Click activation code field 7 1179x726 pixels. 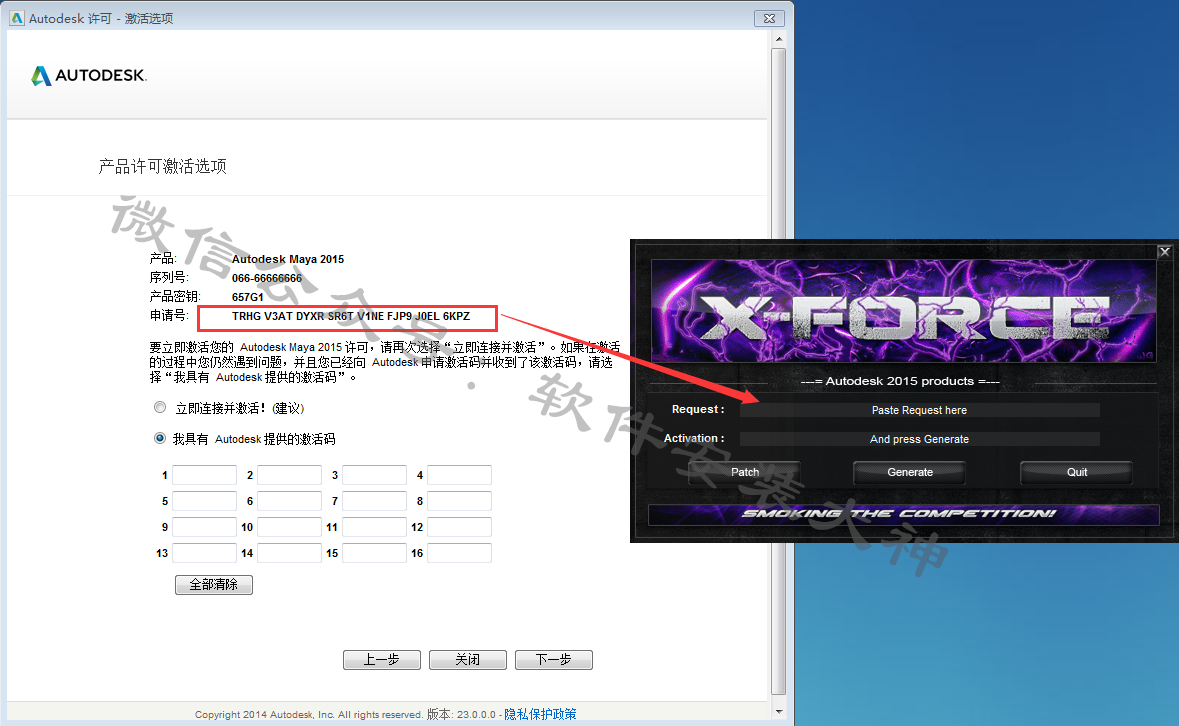[374, 501]
